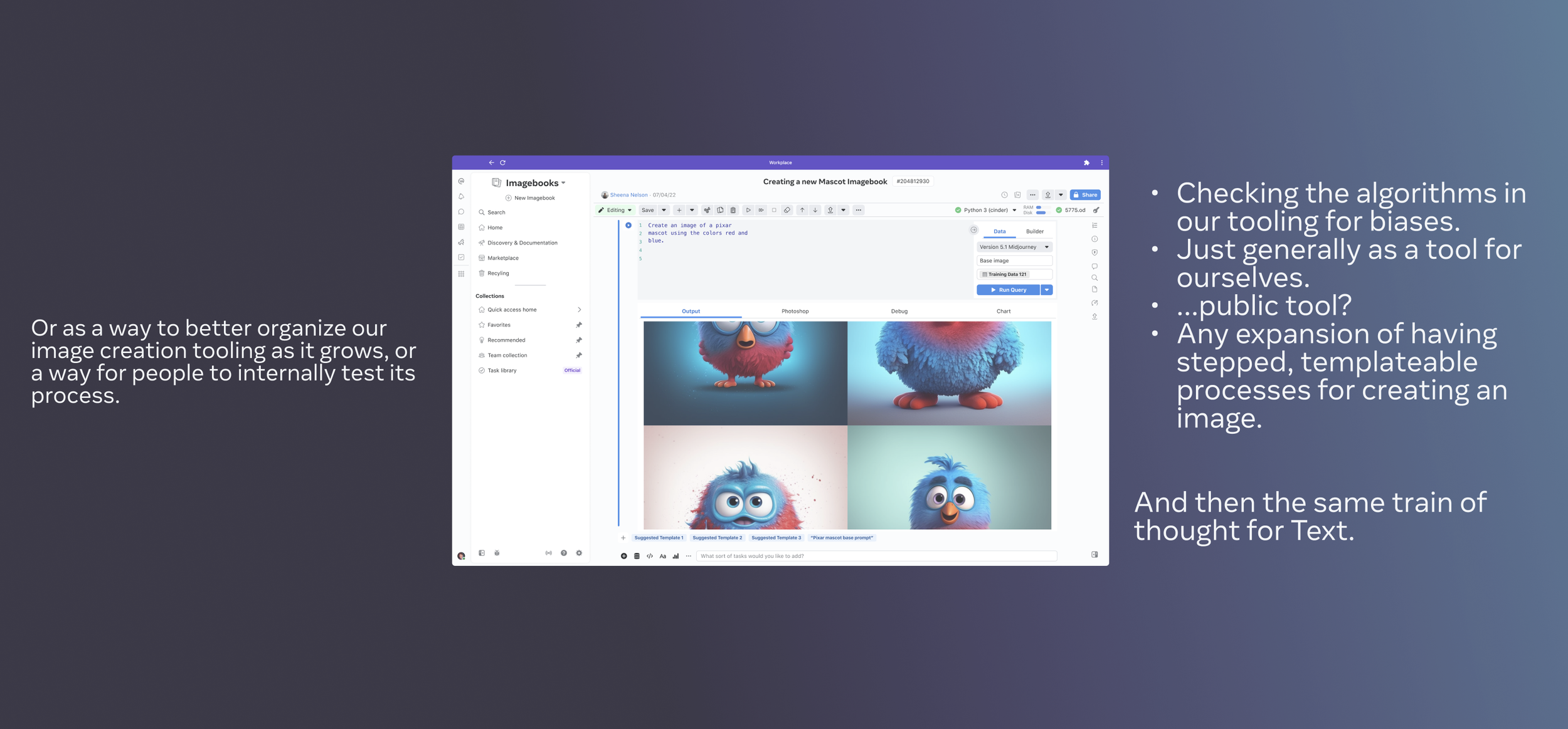Select Suggested Template 2 chip

(717, 538)
